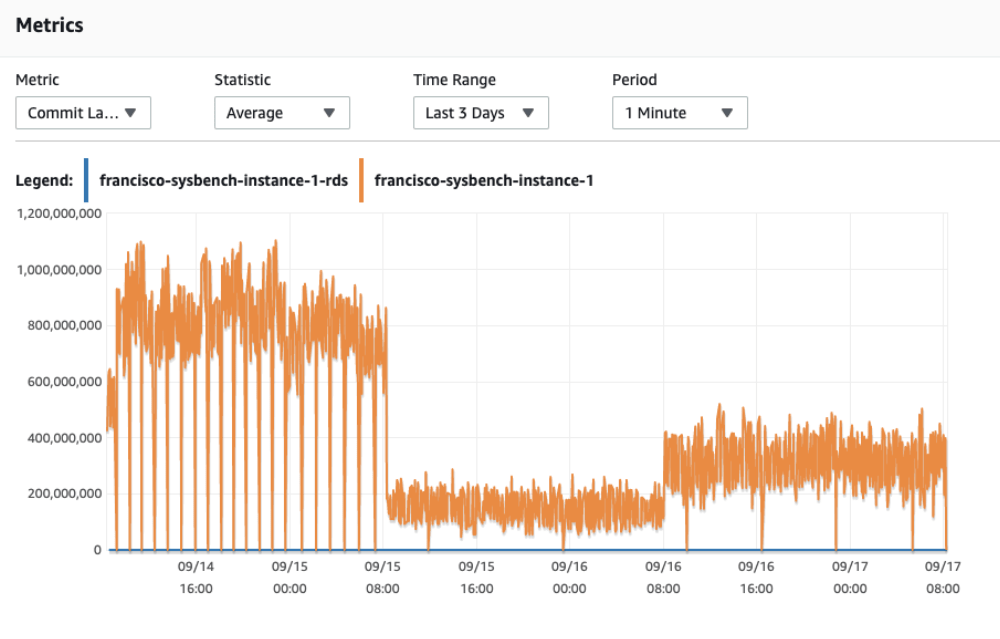Click the blue legend color bar
The height and width of the screenshot is (639, 1000).
(84, 180)
